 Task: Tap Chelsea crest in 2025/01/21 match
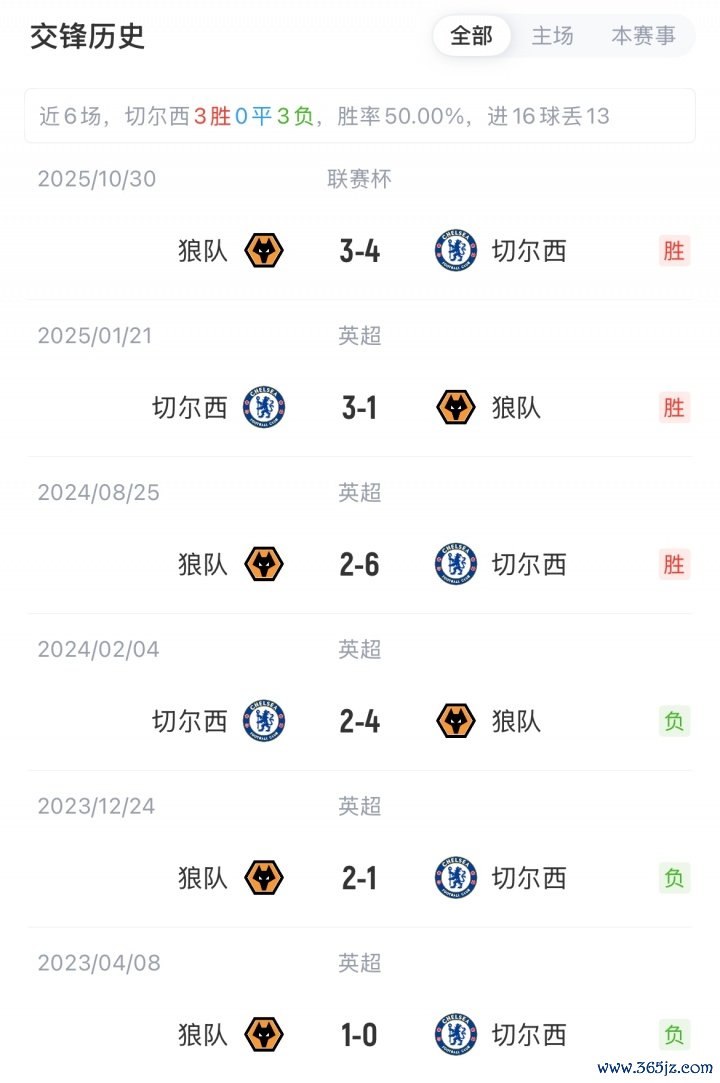click(x=264, y=407)
